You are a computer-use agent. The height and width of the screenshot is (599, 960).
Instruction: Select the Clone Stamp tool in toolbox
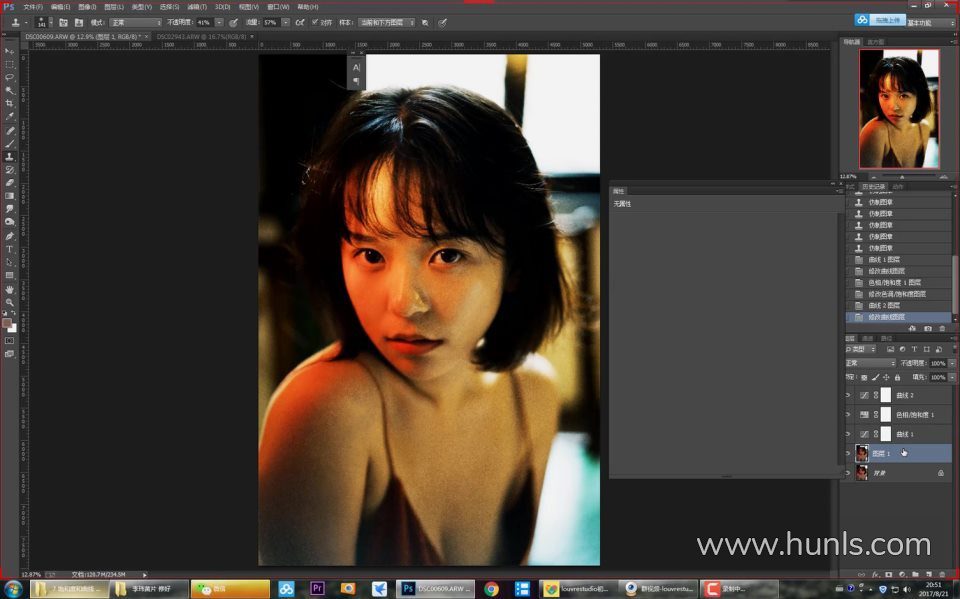(x=9, y=157)
